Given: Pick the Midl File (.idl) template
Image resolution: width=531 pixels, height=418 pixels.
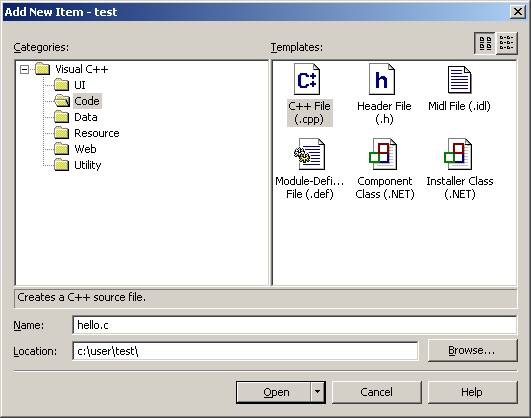Looking at the screenshot, I should [459, 80].
